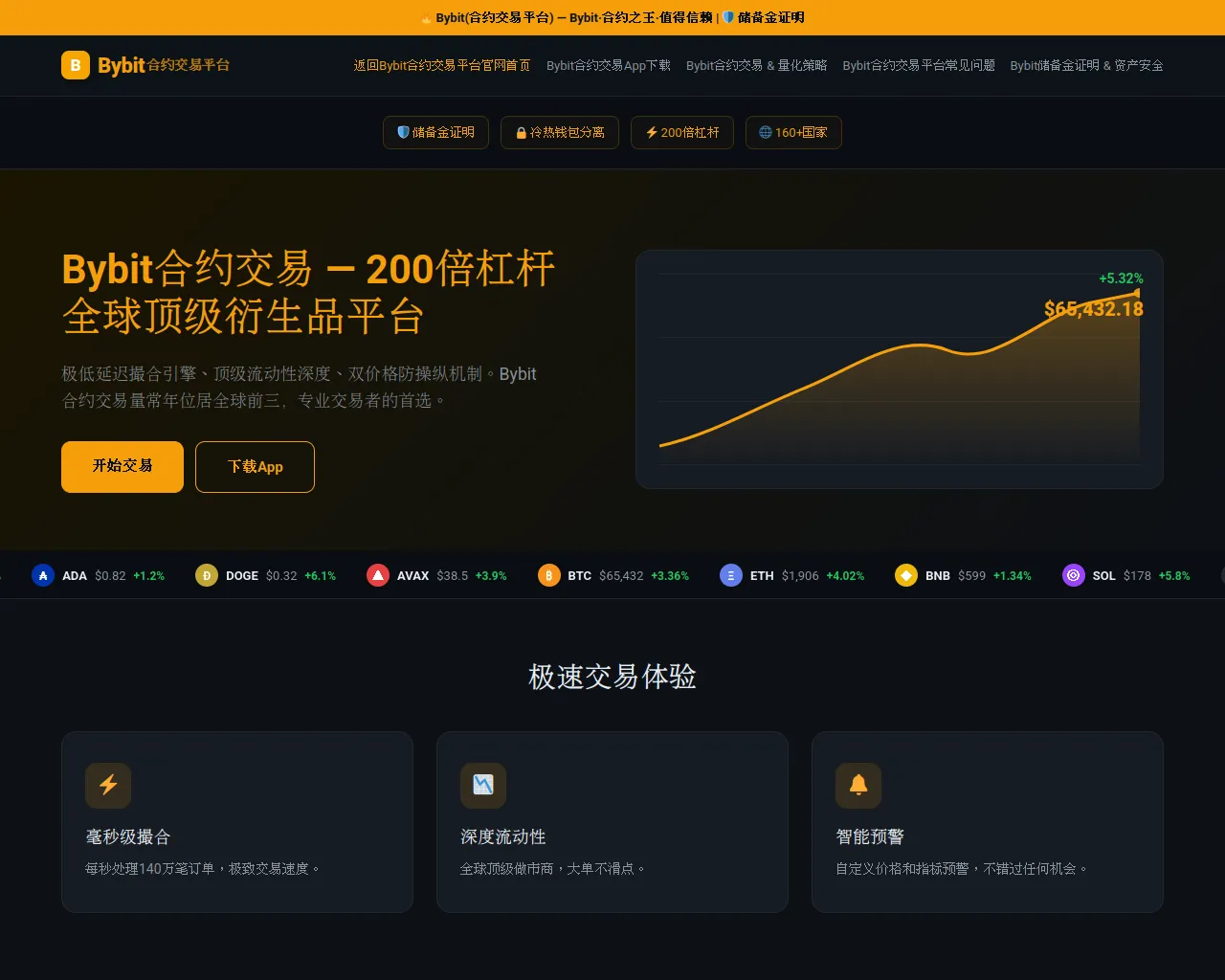1225x980 pixels.
Task: Click AVAX price $38.5 in ticker
Action: click(x=453, y=575)
